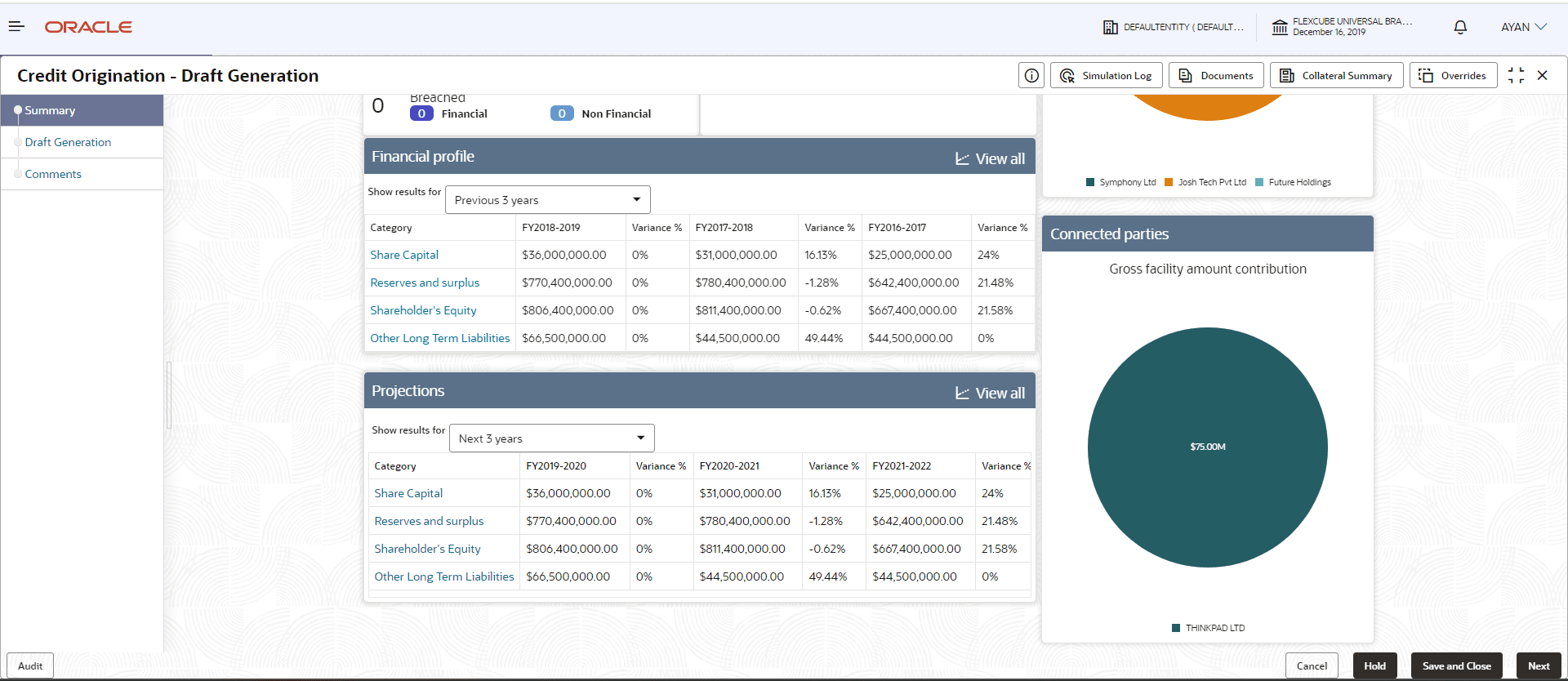This screenshot has height=681, width=1568.
Task: Click the Oracle logo
Action: (x=88, y=27)
